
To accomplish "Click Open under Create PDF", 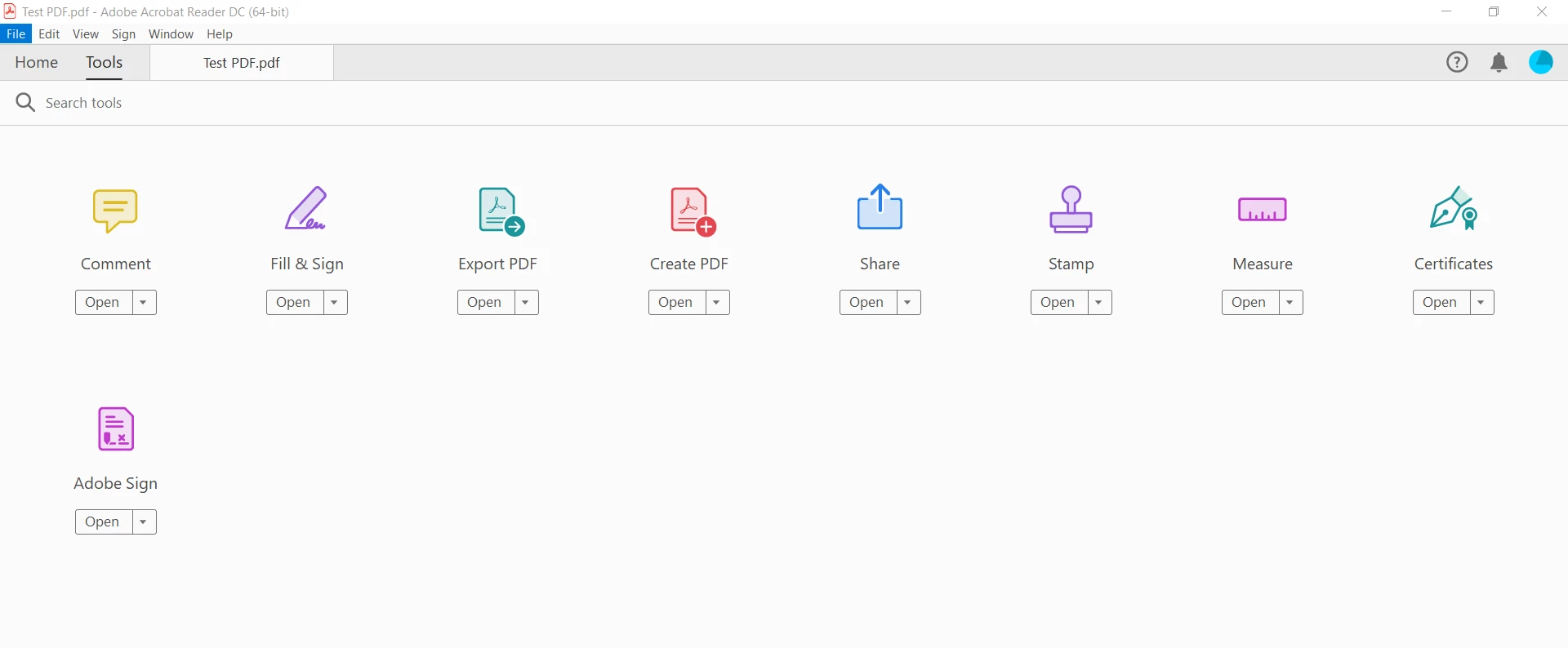I will [x=676, y=302].
